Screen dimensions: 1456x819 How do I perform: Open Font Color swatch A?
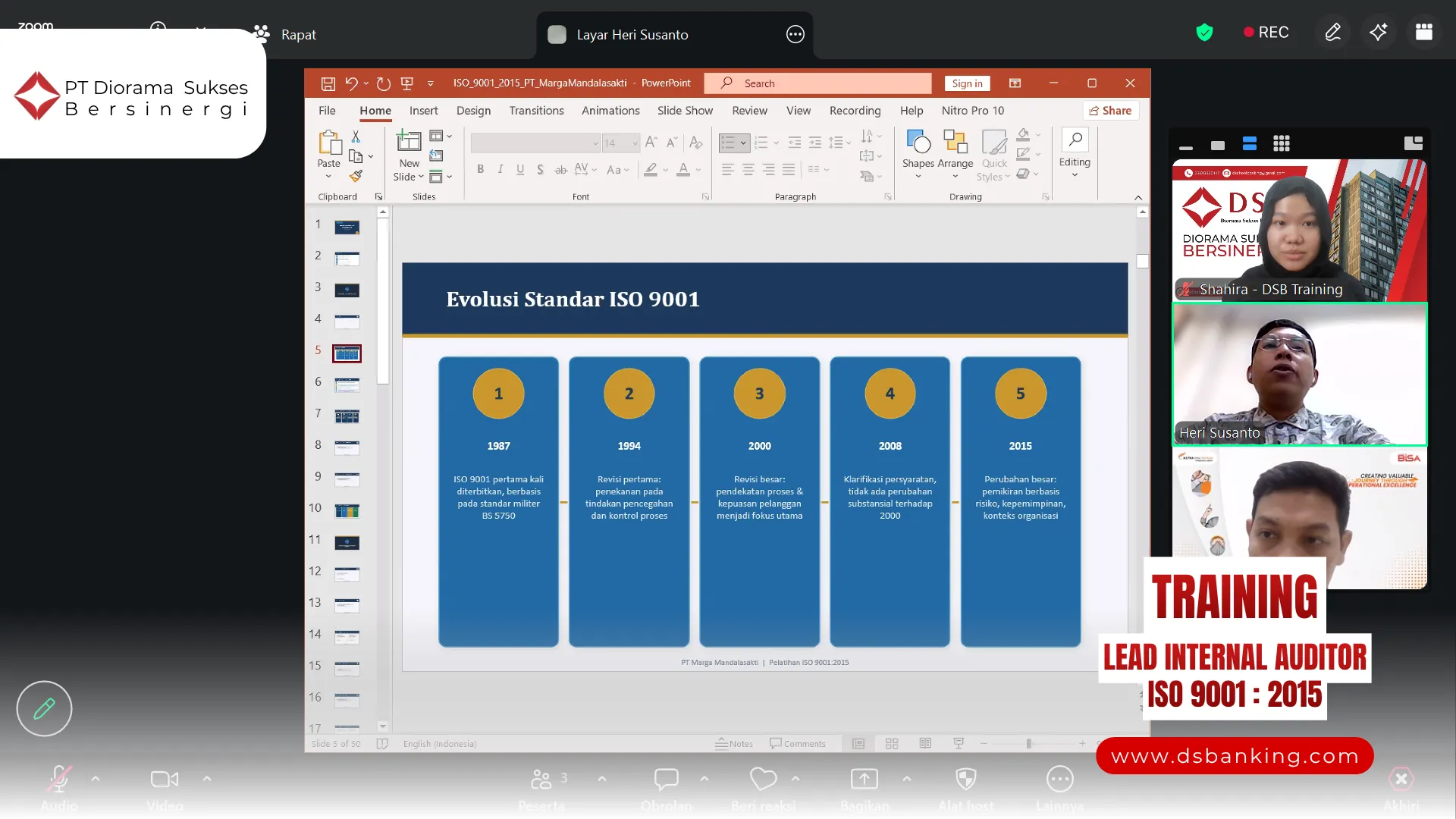(x=683, y=170)
